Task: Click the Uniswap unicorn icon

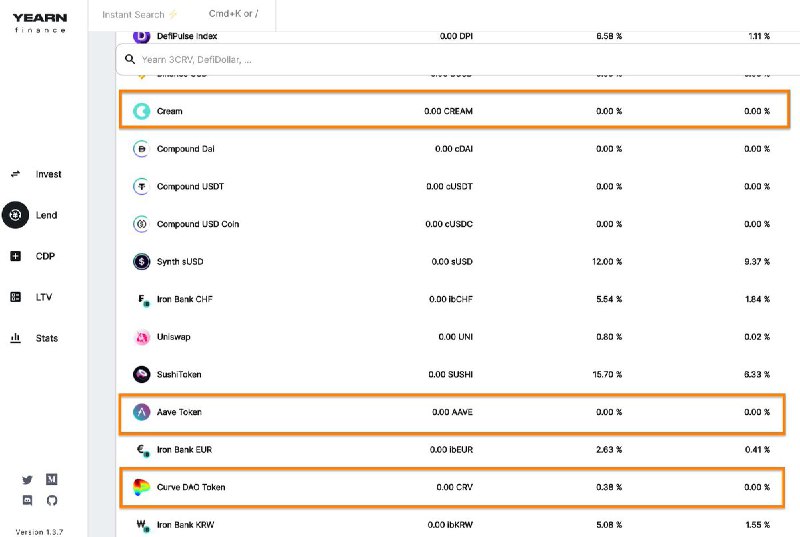Action: pos(141,337)
